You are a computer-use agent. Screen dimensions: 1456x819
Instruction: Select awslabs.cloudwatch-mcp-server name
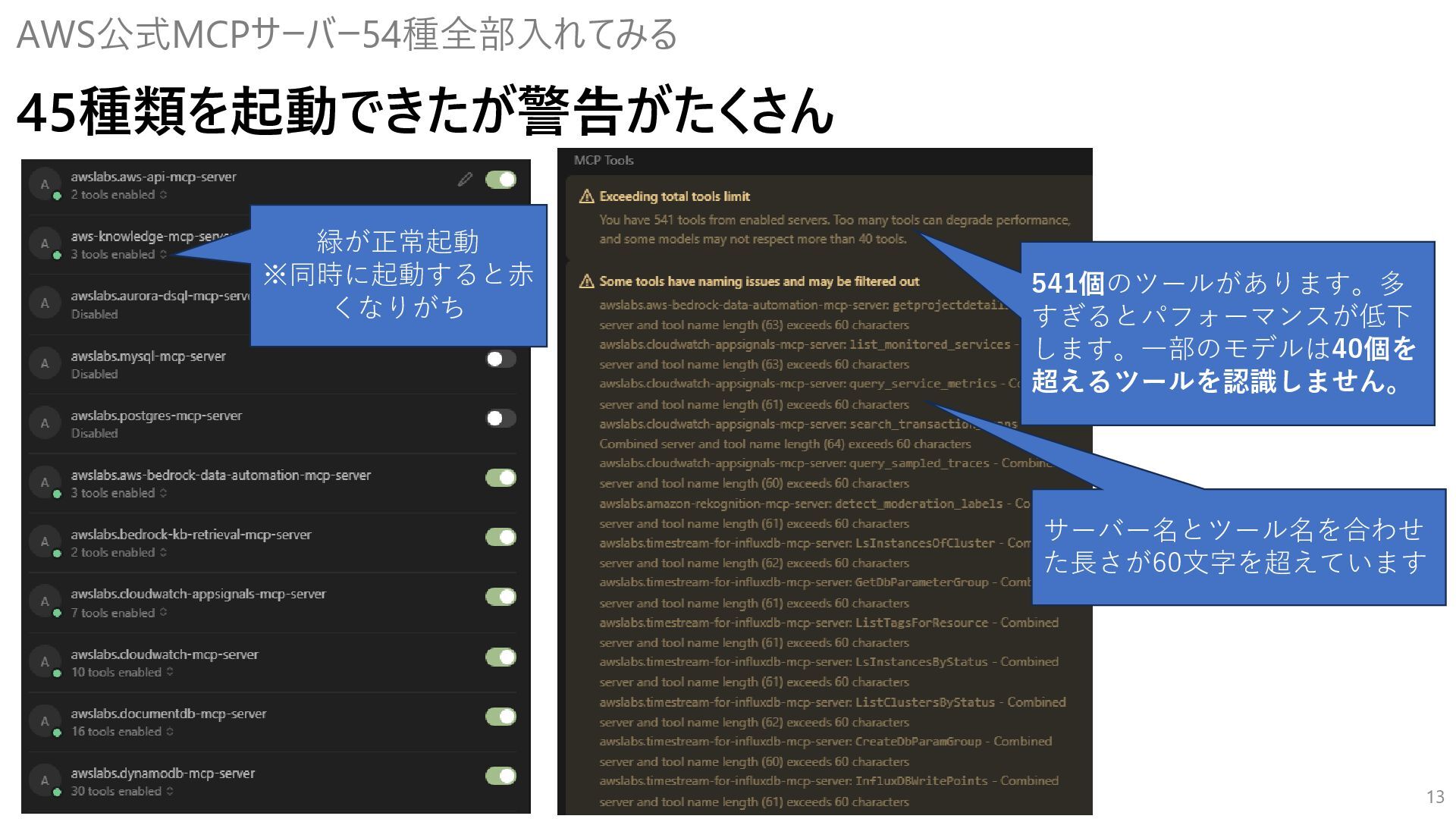(x=165, y=654)
